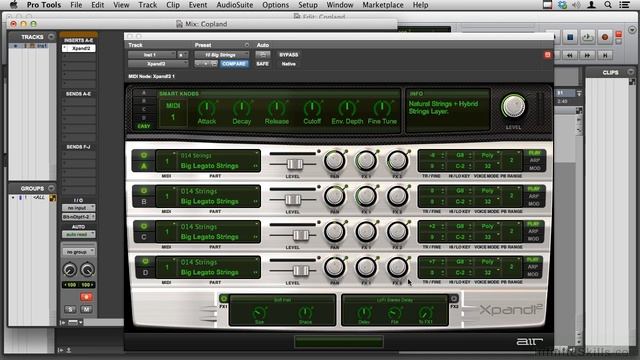Open the Big Strings preset dropdown
The height and width of the screenshot is (360, 640).
click(x=222, y=55)
